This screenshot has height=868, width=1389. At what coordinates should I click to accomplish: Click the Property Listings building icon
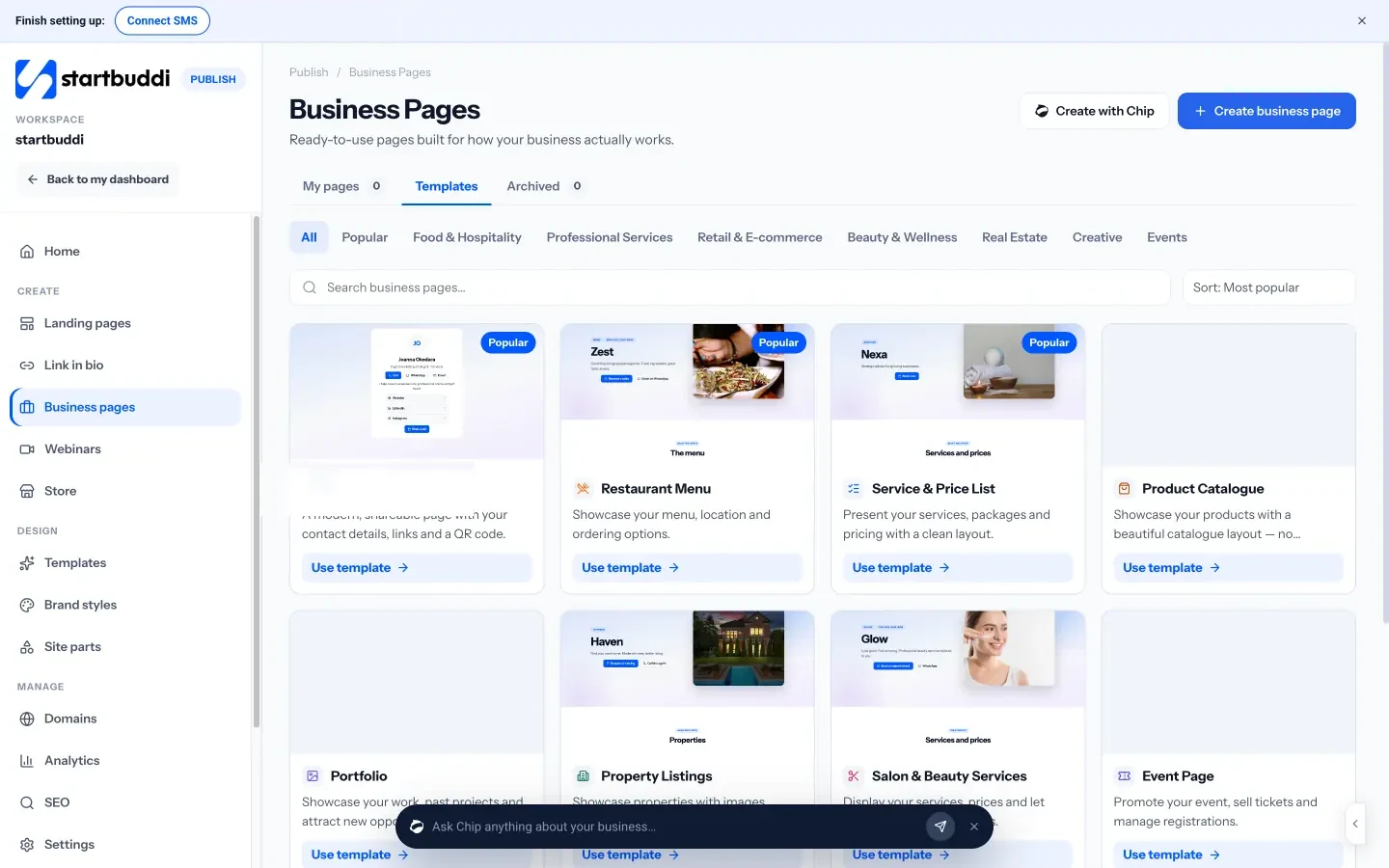click(583, 776)
